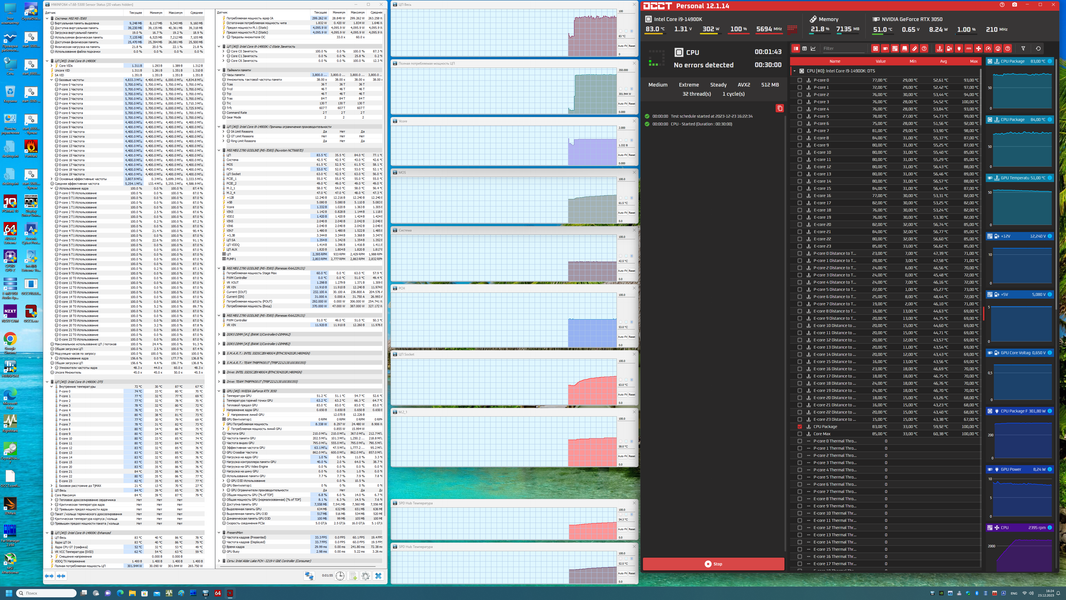Click the HWiNFO logging start document icon
Image resolution: width=1066 pixels, height=600 pixels.
click(x=353, y=576)
